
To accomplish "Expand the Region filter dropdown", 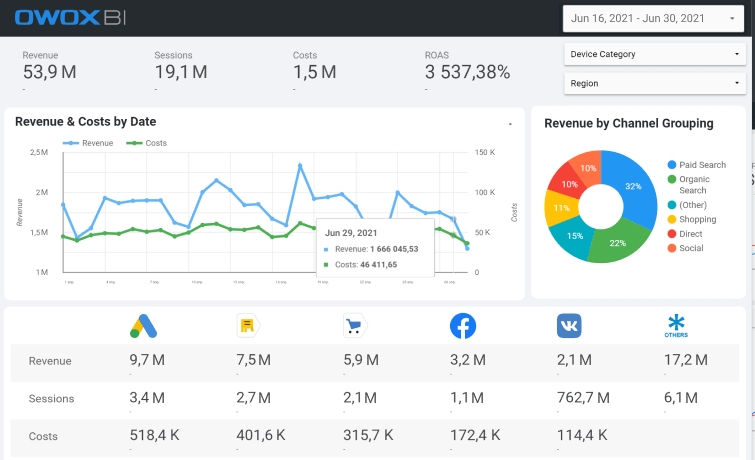I will click(655, 83).
